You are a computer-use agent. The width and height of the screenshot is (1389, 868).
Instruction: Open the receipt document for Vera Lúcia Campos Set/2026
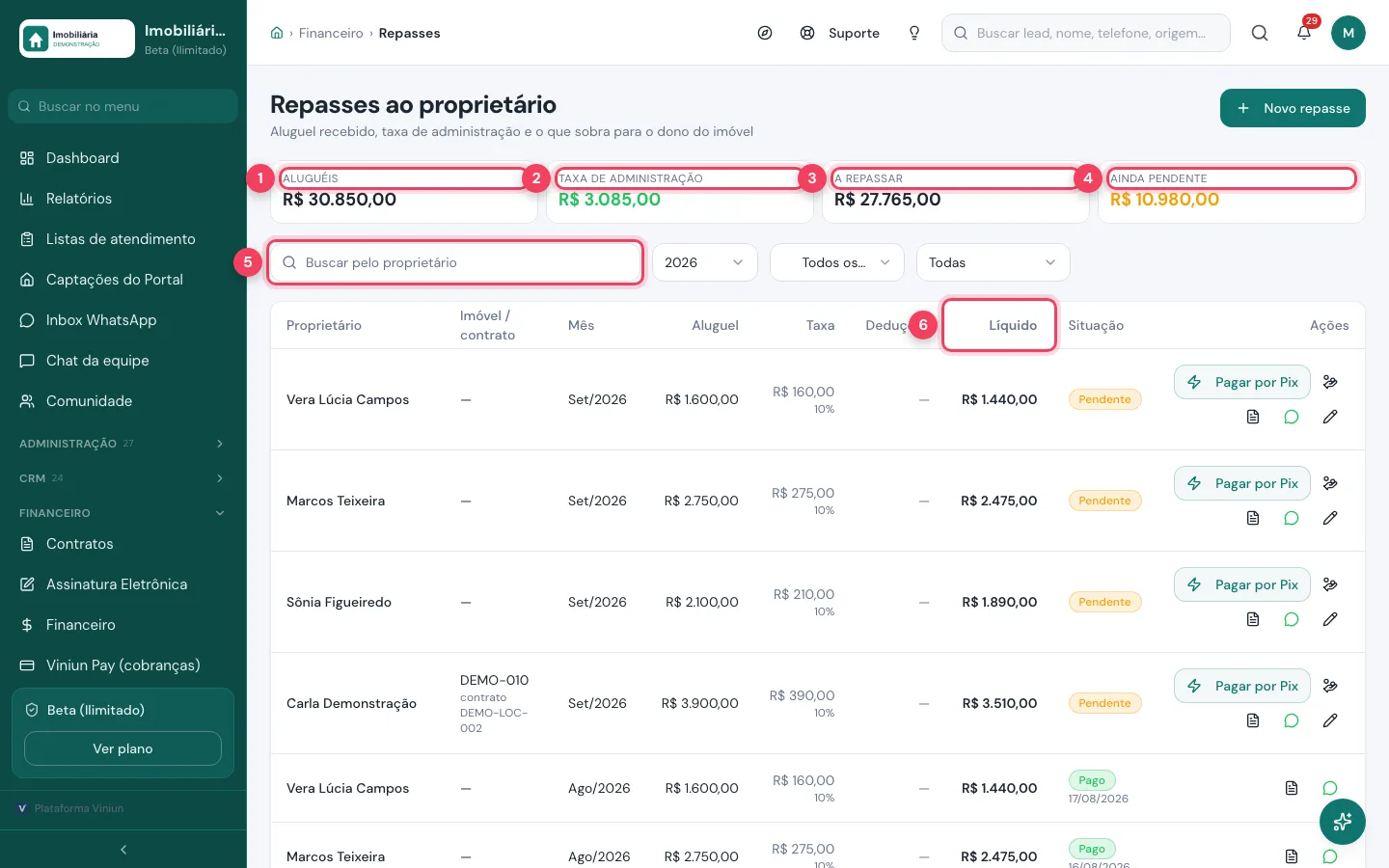coord(1253,417)
